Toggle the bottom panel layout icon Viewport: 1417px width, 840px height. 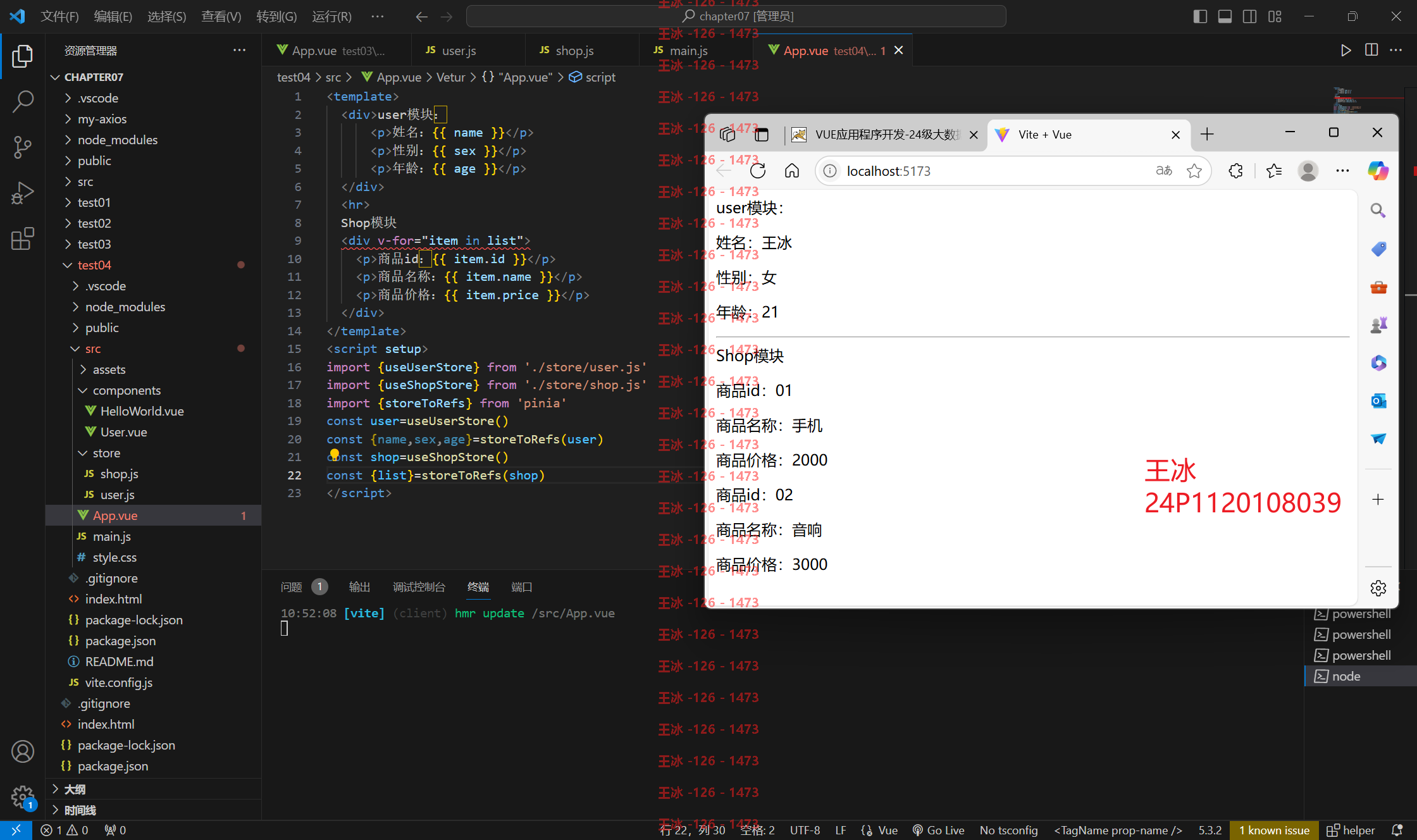1225,16
